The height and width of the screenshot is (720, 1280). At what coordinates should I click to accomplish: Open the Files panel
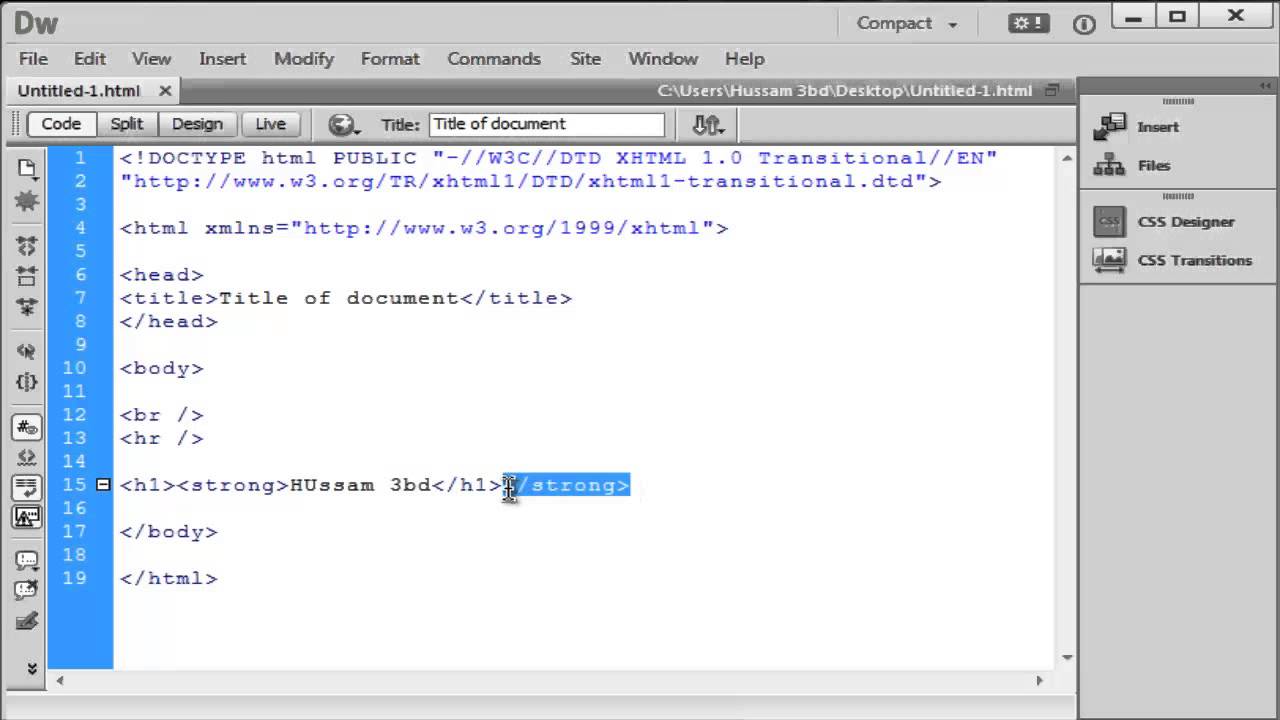pos(1154,166)
